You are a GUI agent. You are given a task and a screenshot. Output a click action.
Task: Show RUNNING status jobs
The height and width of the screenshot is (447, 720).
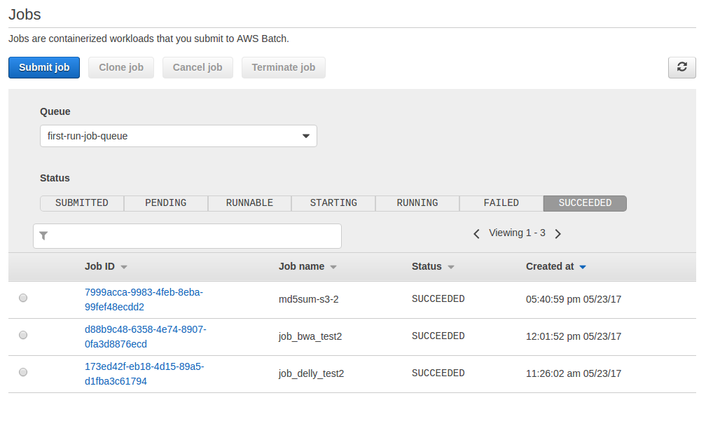[x=417, y=203]
